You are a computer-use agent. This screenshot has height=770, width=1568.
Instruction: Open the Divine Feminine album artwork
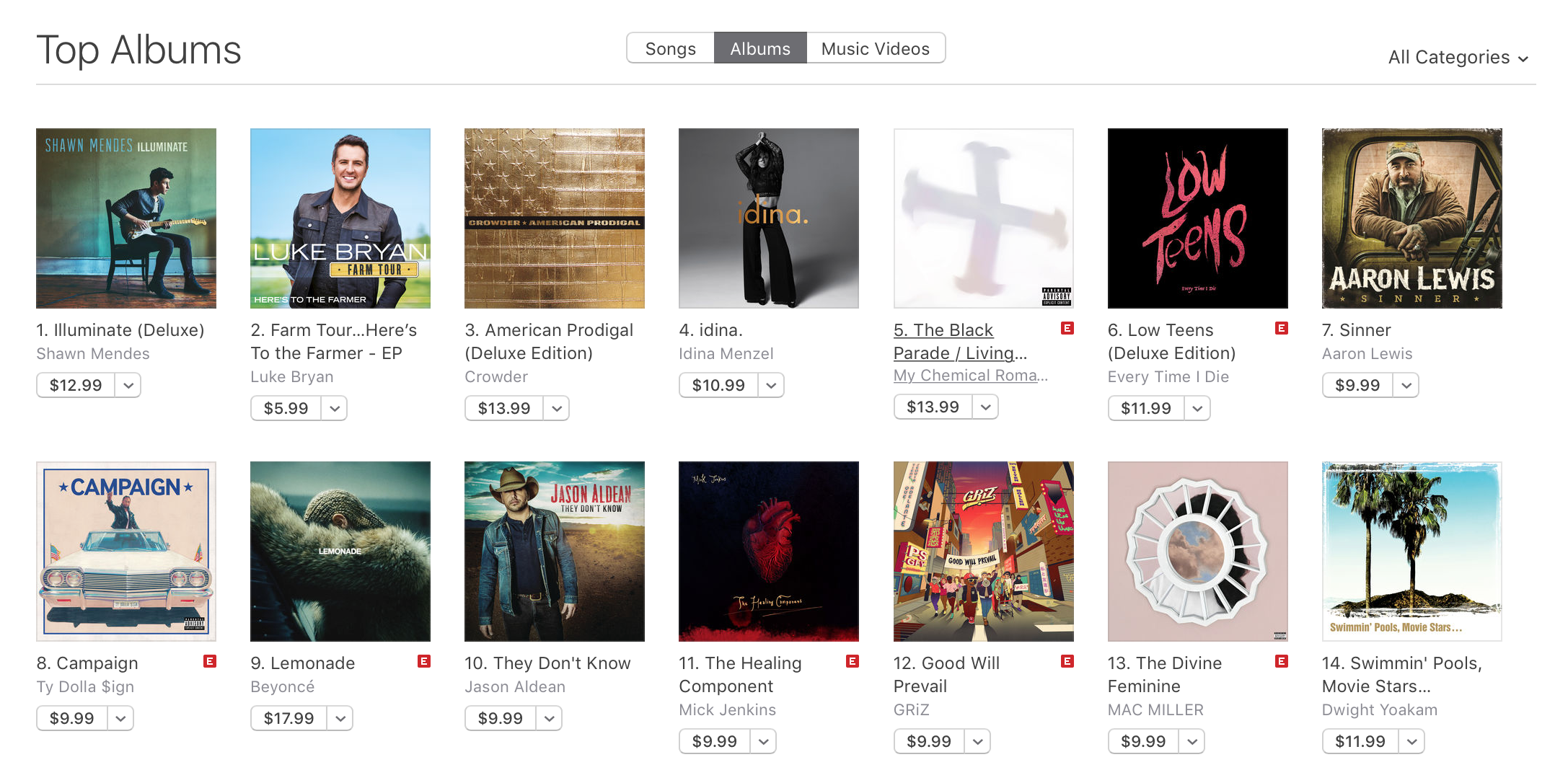tap(1198, 552)
